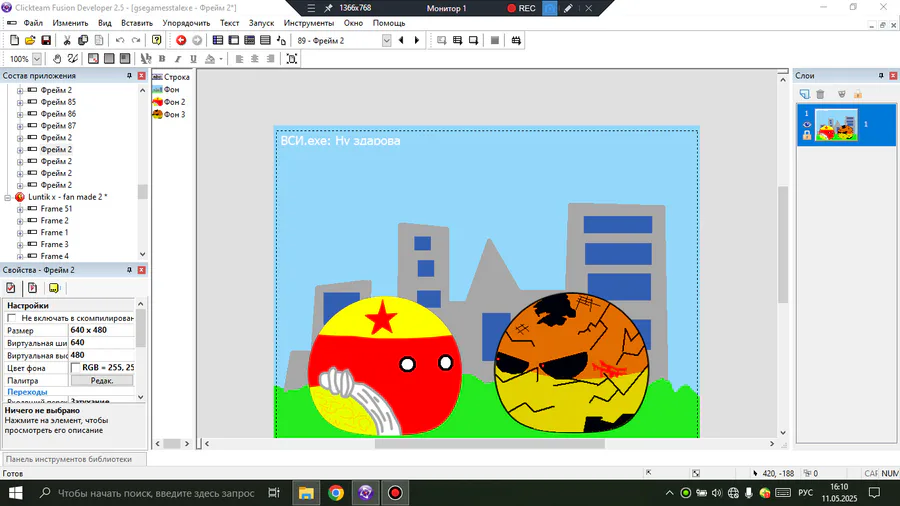Expand the Фрейм 86 tree node

click(x=20, y=114)
